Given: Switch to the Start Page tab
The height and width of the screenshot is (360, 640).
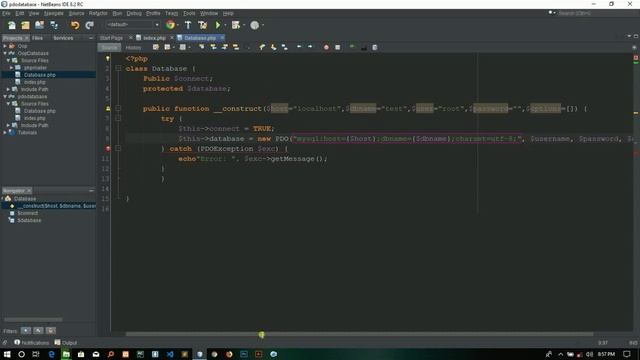Looking at the screenshot, I should [111, 38].
